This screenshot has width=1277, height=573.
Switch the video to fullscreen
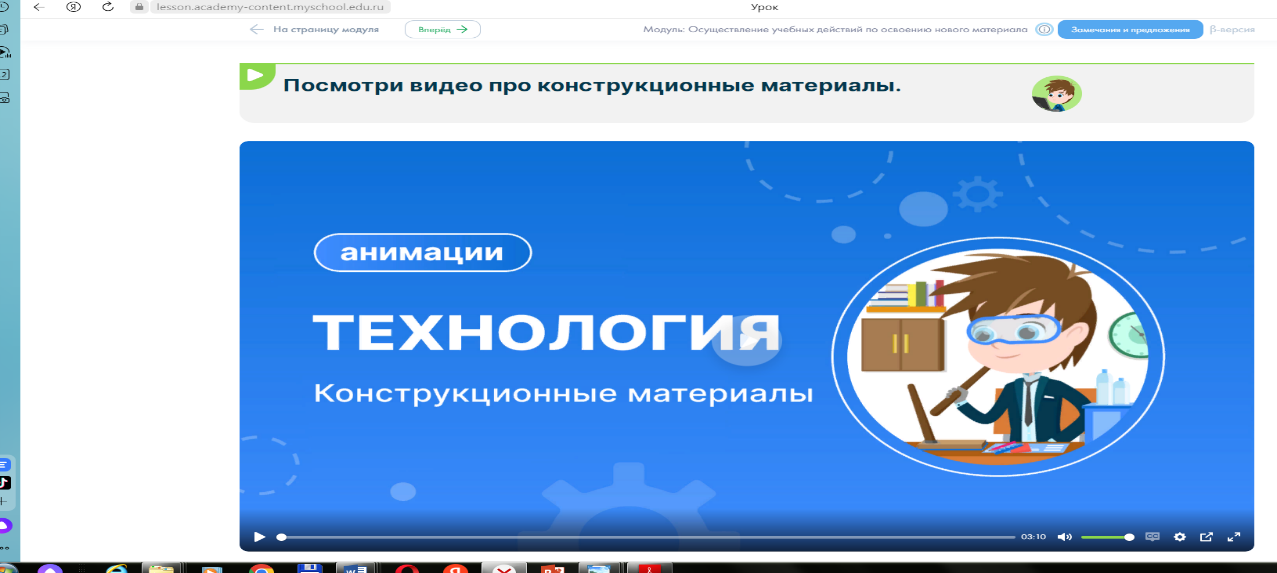click(1233, 537)
